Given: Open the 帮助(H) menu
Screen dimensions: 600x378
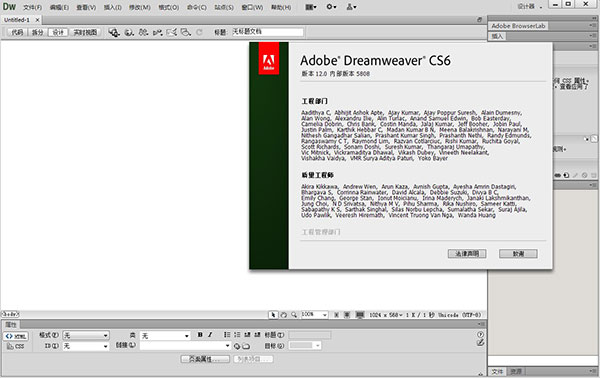Looking at the screenshot, I should coord(281,7).
